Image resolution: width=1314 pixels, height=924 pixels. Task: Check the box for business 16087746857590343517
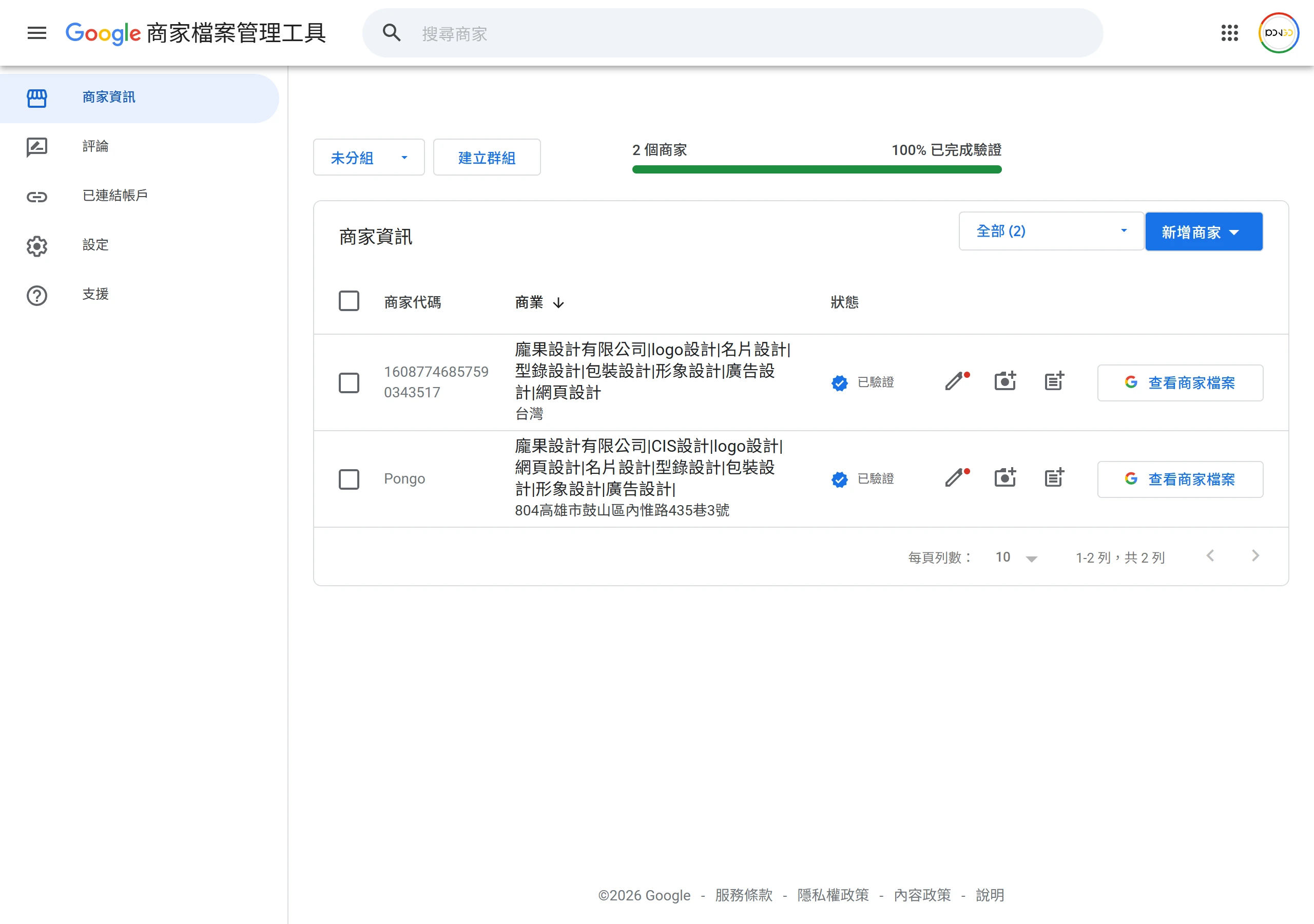349,383
